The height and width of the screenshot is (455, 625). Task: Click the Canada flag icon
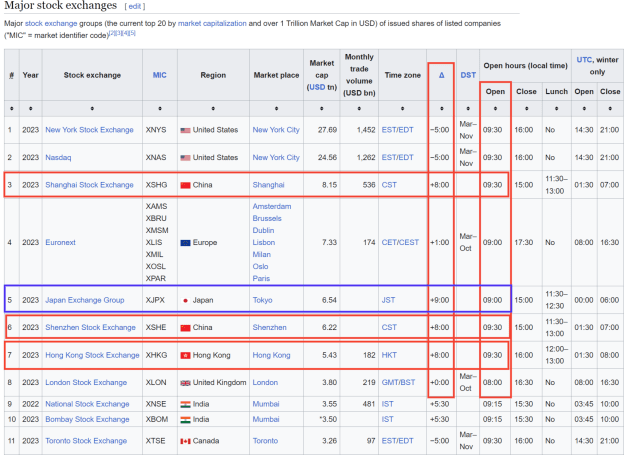185,441
